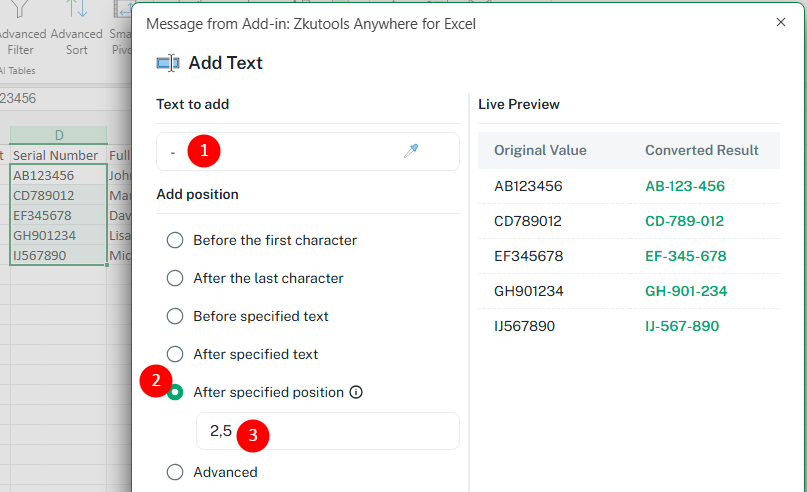Image resolution: width=807 pixels, height=492 pixels.
Task: Select cell IJ567890 in the spreadsheet
Action: click(x=59, y=255)
